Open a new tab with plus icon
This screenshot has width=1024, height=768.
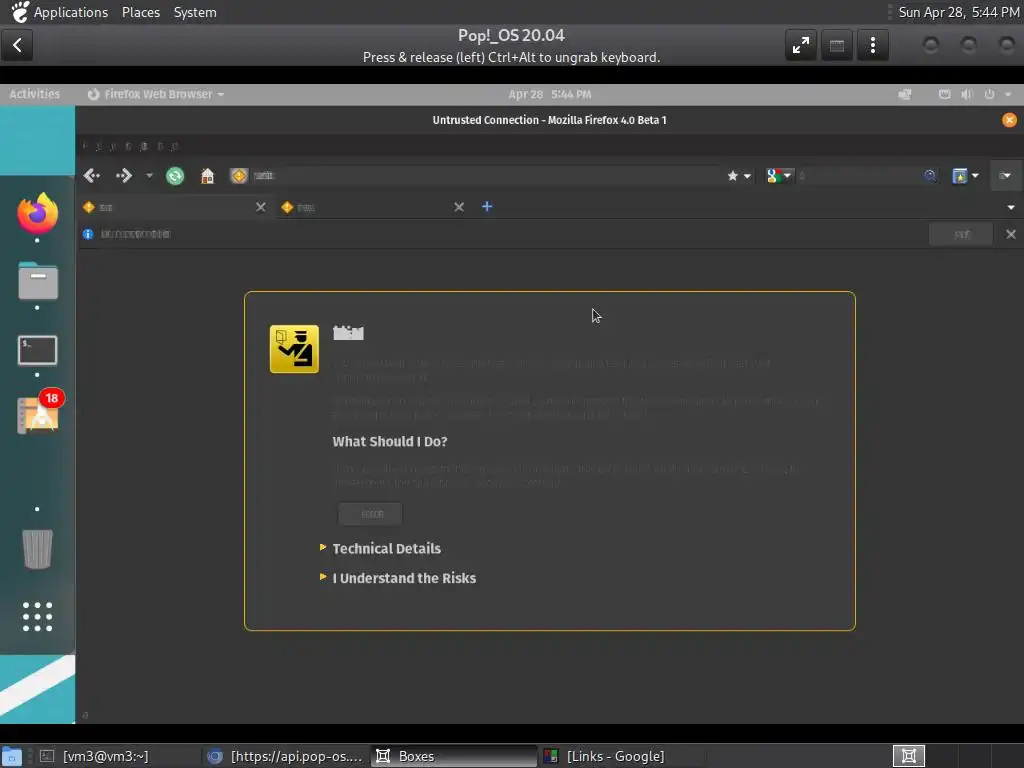coord(487,207)
